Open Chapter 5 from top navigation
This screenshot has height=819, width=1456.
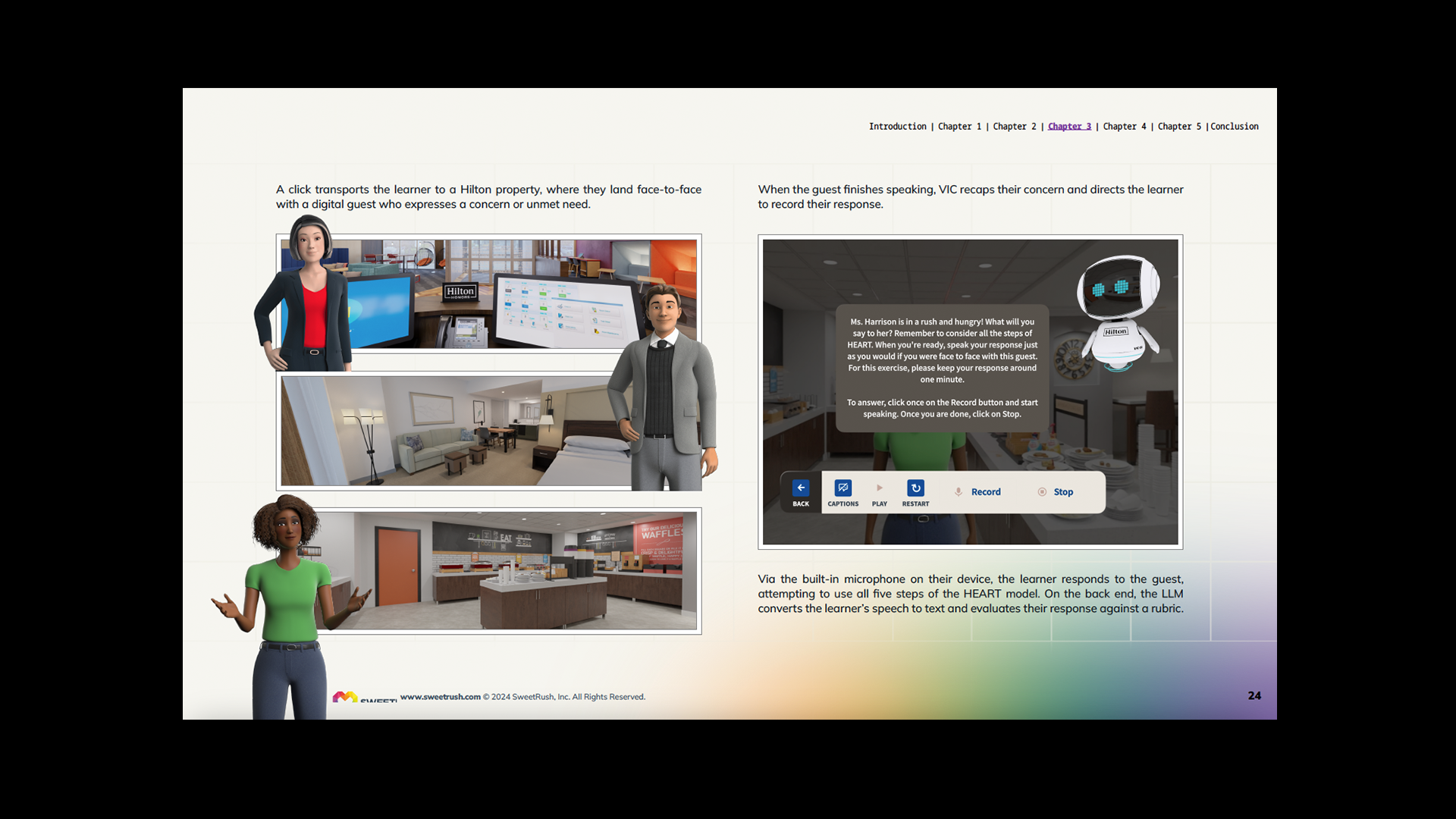[x=1179, y=127]
